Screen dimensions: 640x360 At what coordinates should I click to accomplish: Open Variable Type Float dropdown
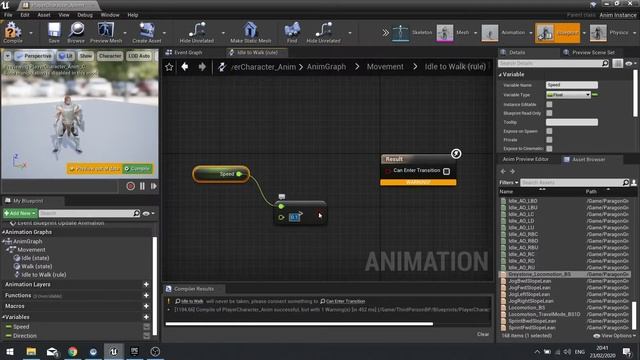pyautogui.click(x=568, y=95)
